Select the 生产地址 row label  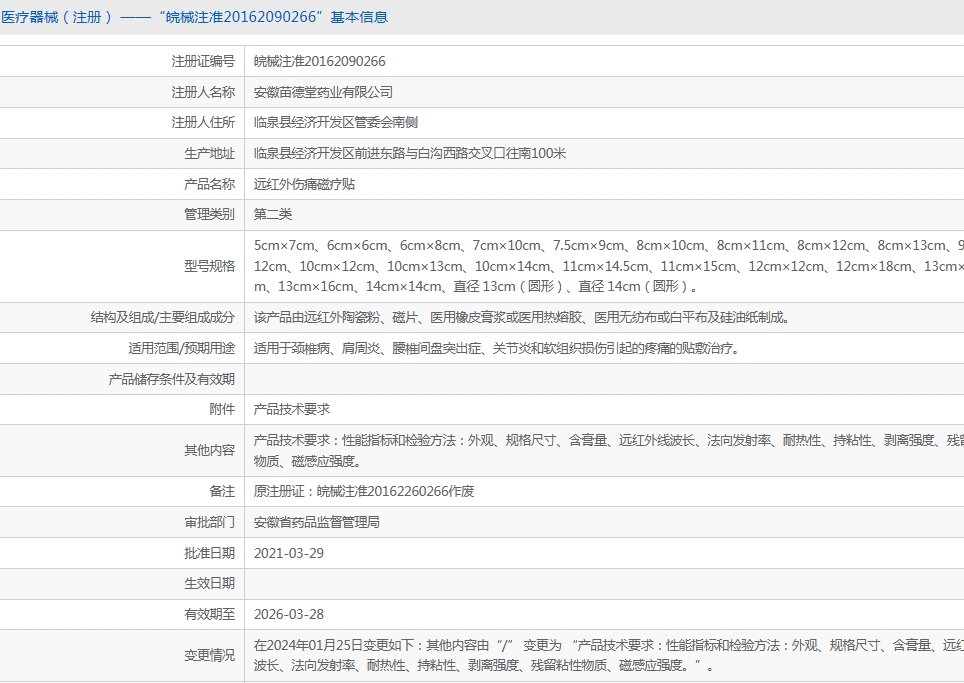tap(209, 153)
